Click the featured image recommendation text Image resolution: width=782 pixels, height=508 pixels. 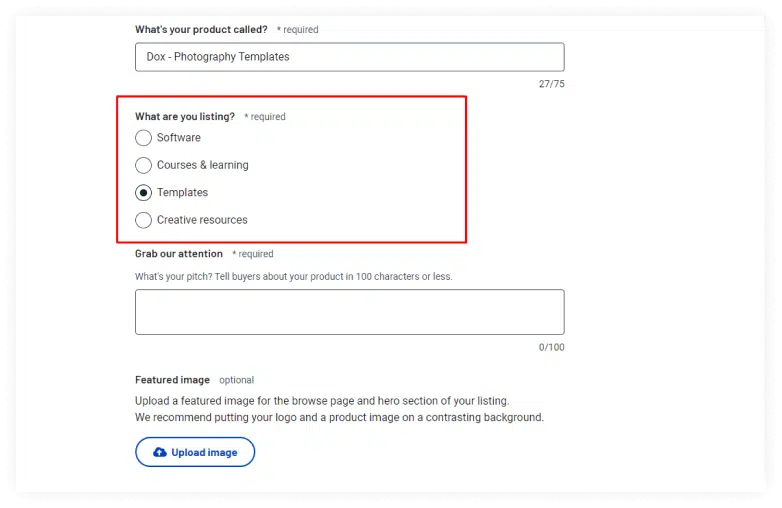click(x=339, y=417)
